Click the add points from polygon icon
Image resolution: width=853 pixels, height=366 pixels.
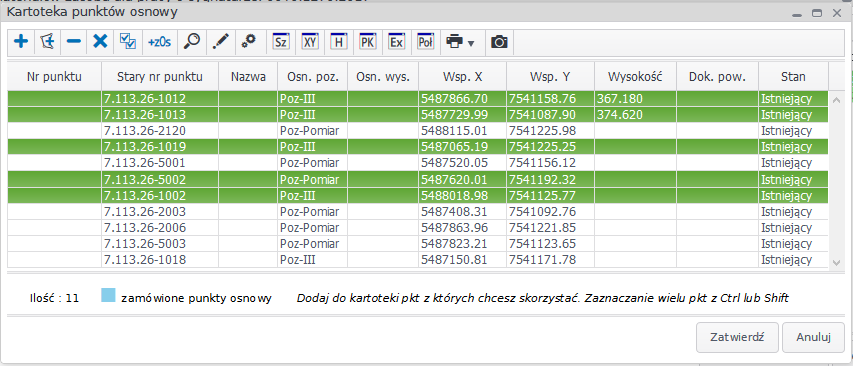48,41
